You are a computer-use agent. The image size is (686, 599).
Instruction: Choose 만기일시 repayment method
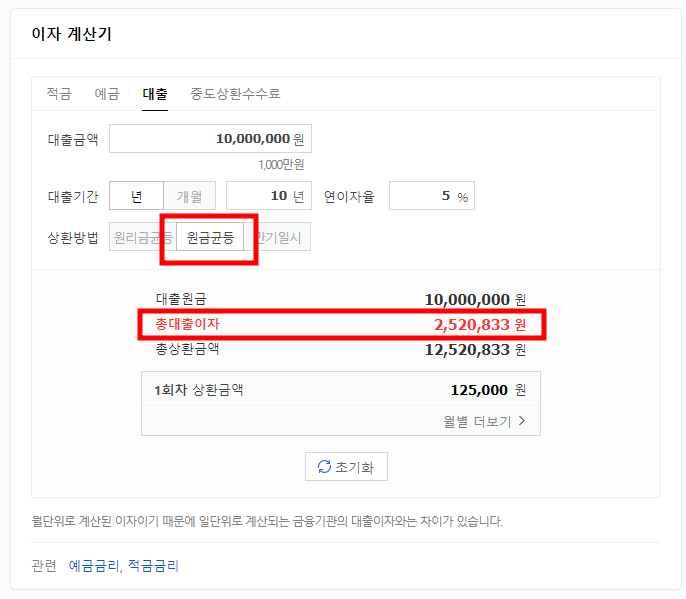pos(277,237)
